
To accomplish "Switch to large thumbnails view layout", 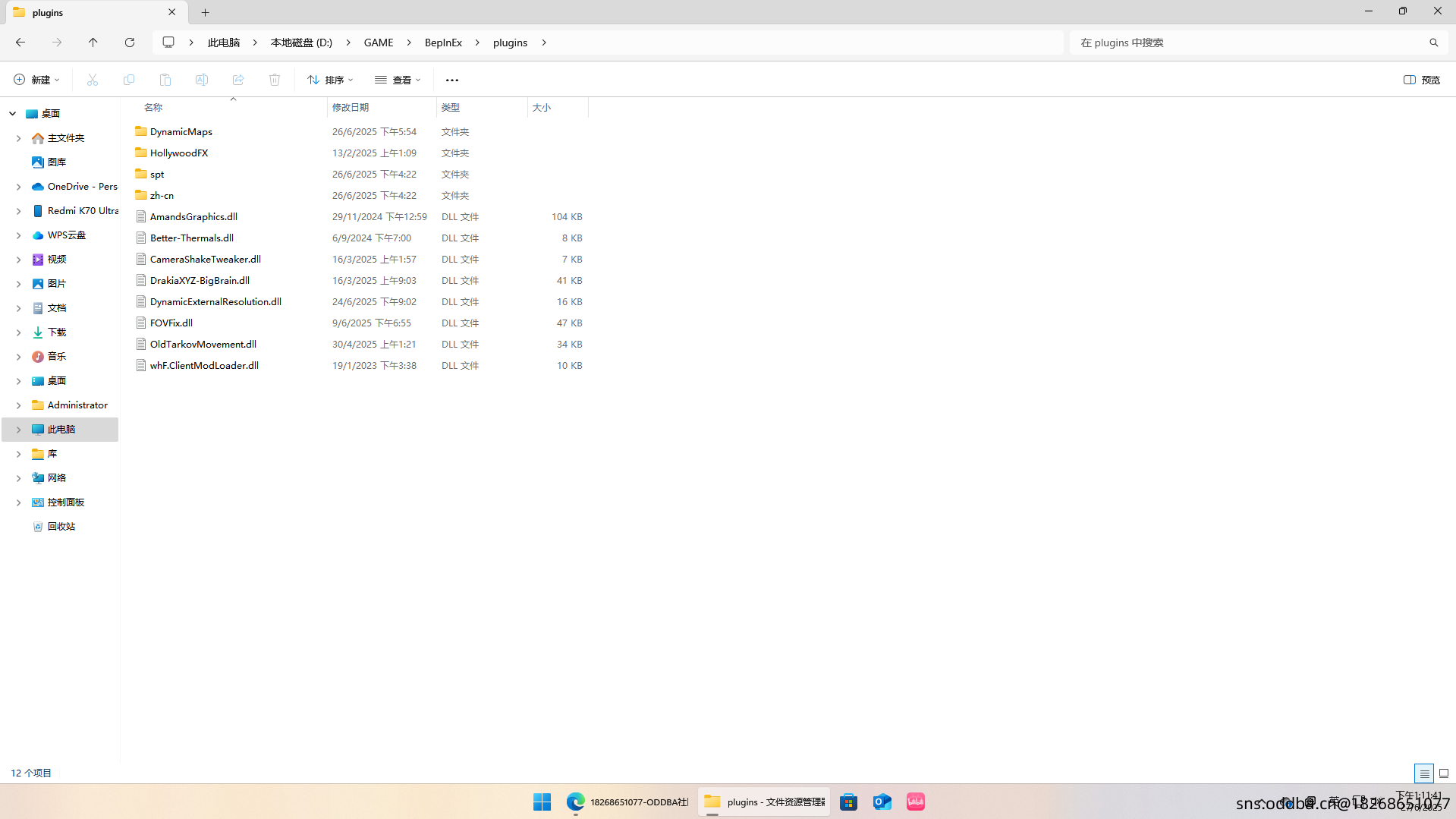I will pyautogui.click(x=1444, y=773).
